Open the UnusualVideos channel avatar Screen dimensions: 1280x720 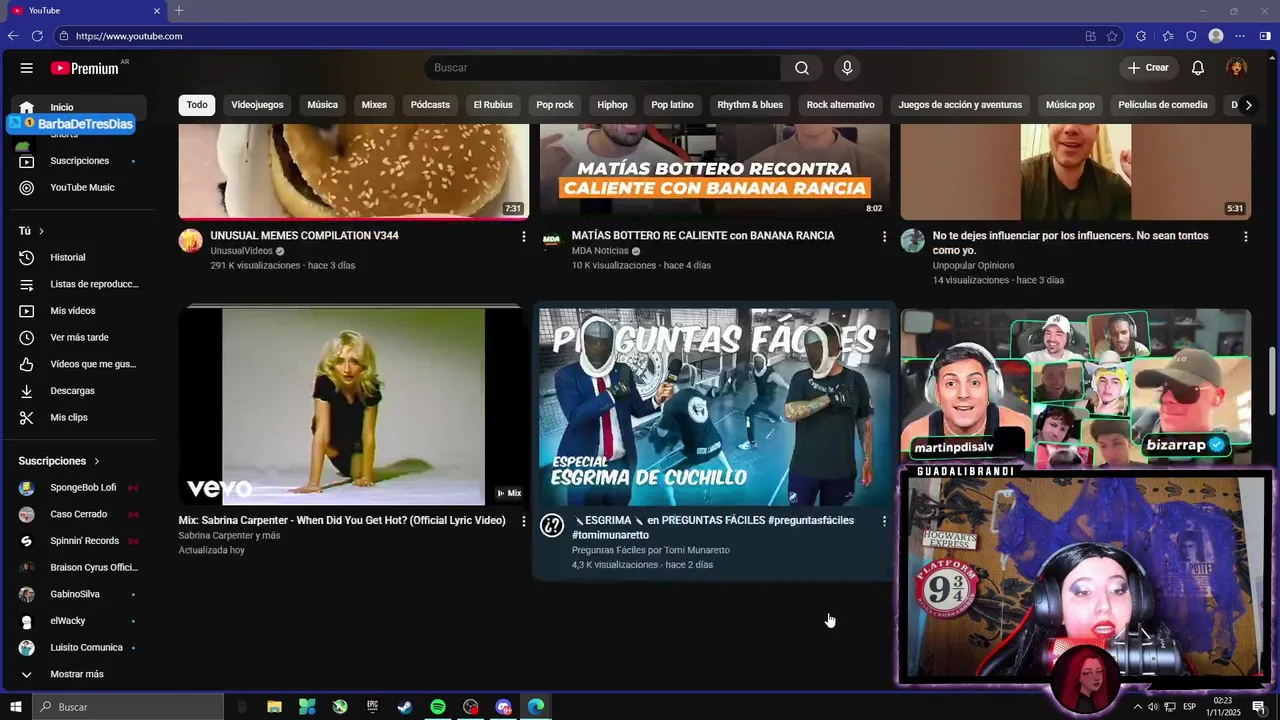tap(190, 241)
